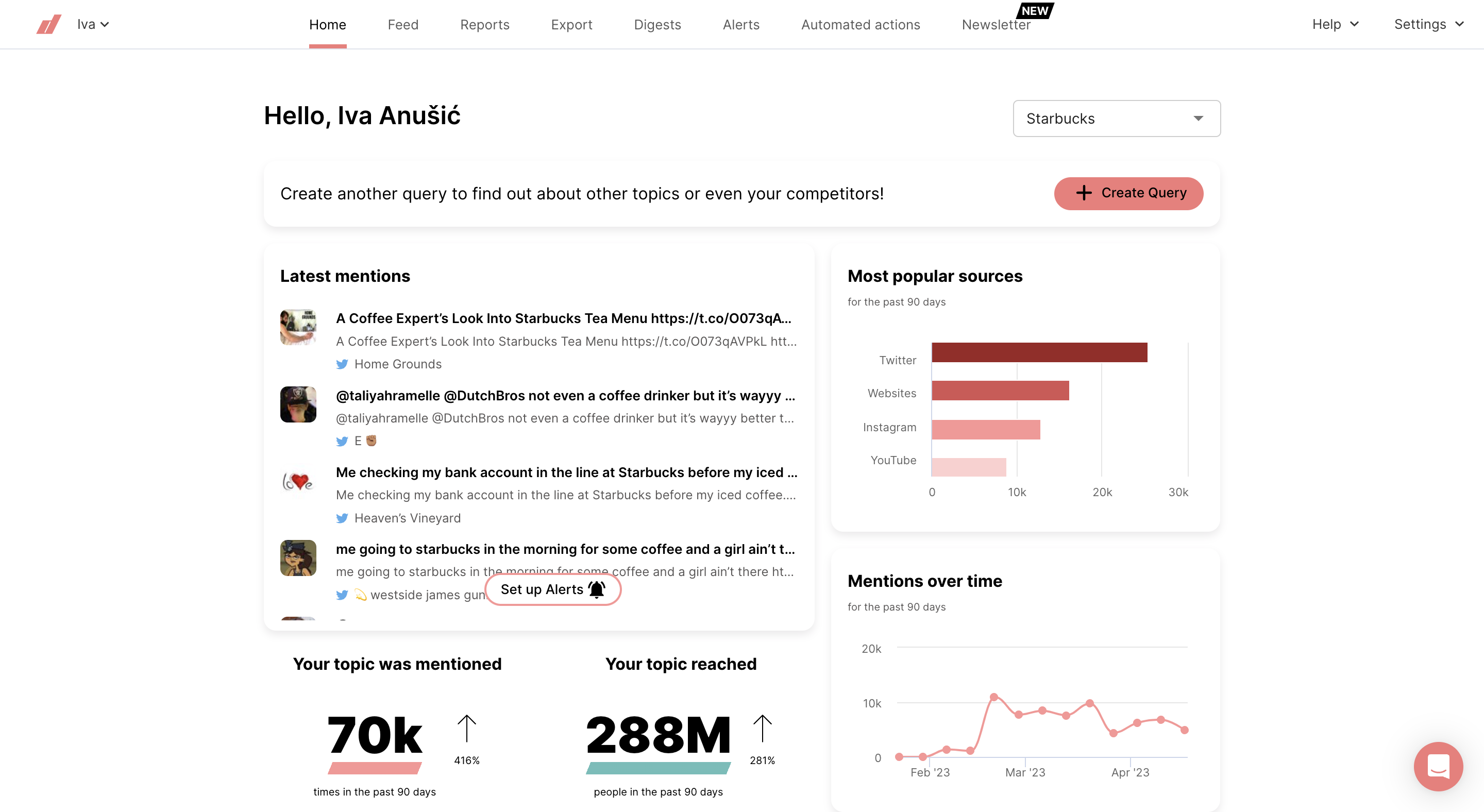Screen dimensions: 1484x812
Task: Open the Starbucks query selector
Action: [x=1116, y=118]
